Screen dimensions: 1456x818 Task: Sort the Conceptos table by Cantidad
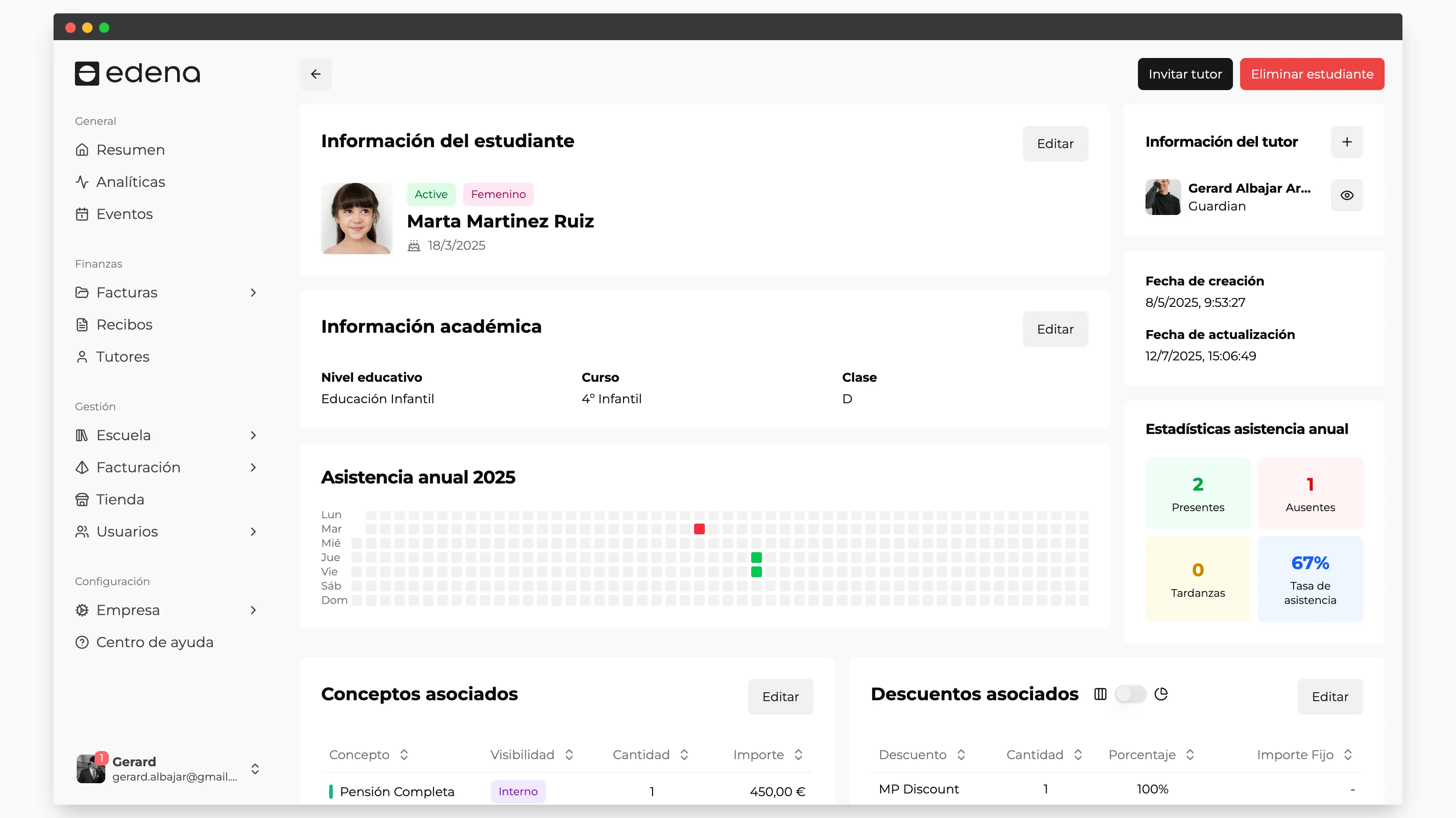[x=650, y=755]
